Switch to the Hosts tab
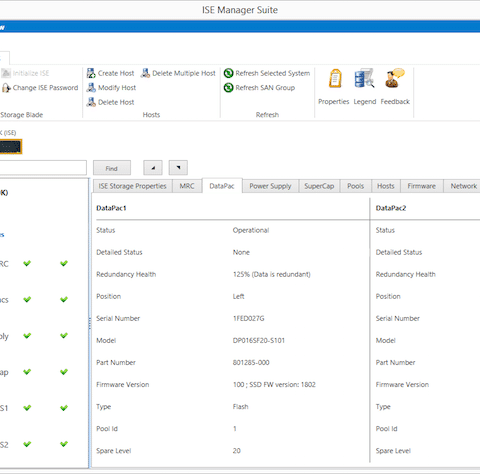This screenshot has width=480, height=474. [x=386, y=186]
